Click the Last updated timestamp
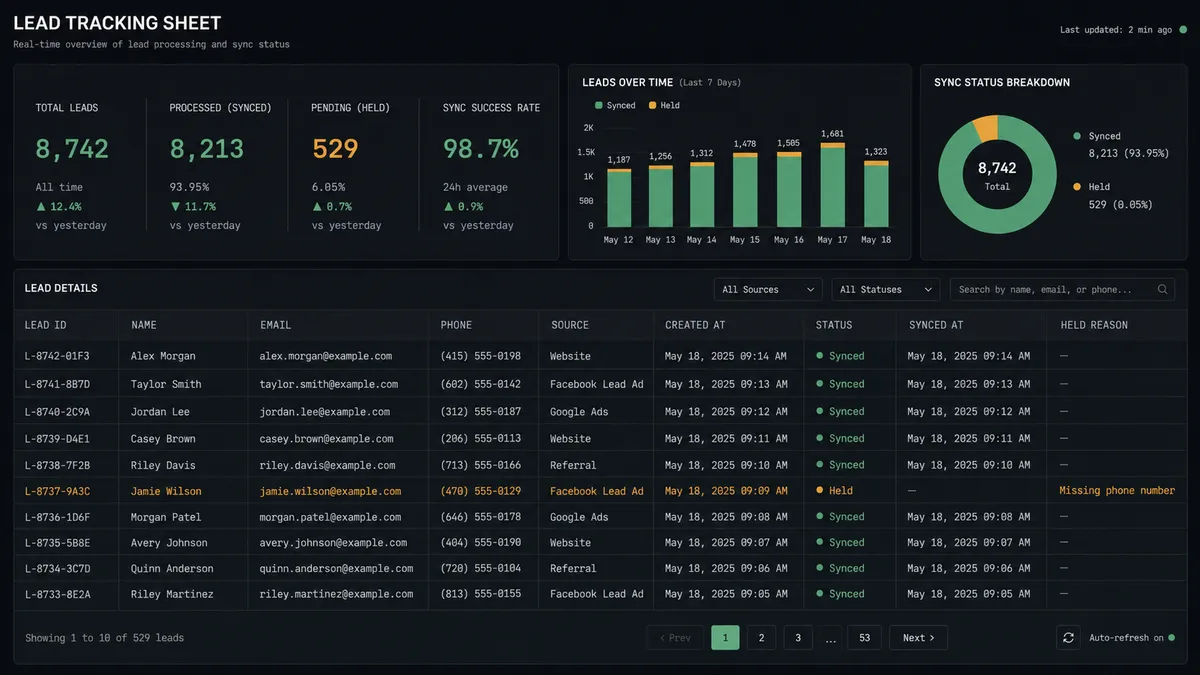1200x675 pixels. pyautogui.click(x=1116, y=30)
